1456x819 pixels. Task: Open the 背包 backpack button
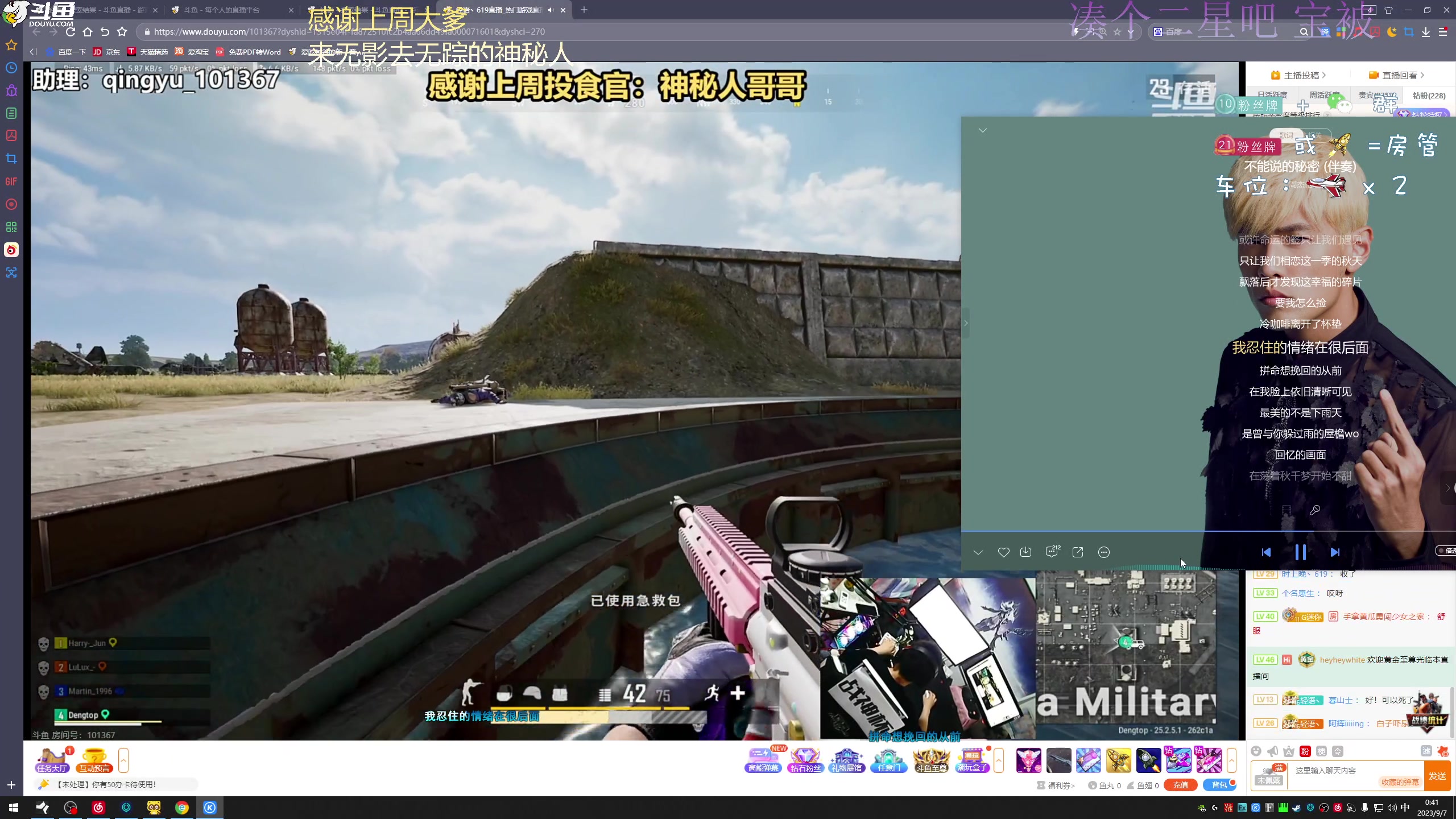[x=1219, y=785]
